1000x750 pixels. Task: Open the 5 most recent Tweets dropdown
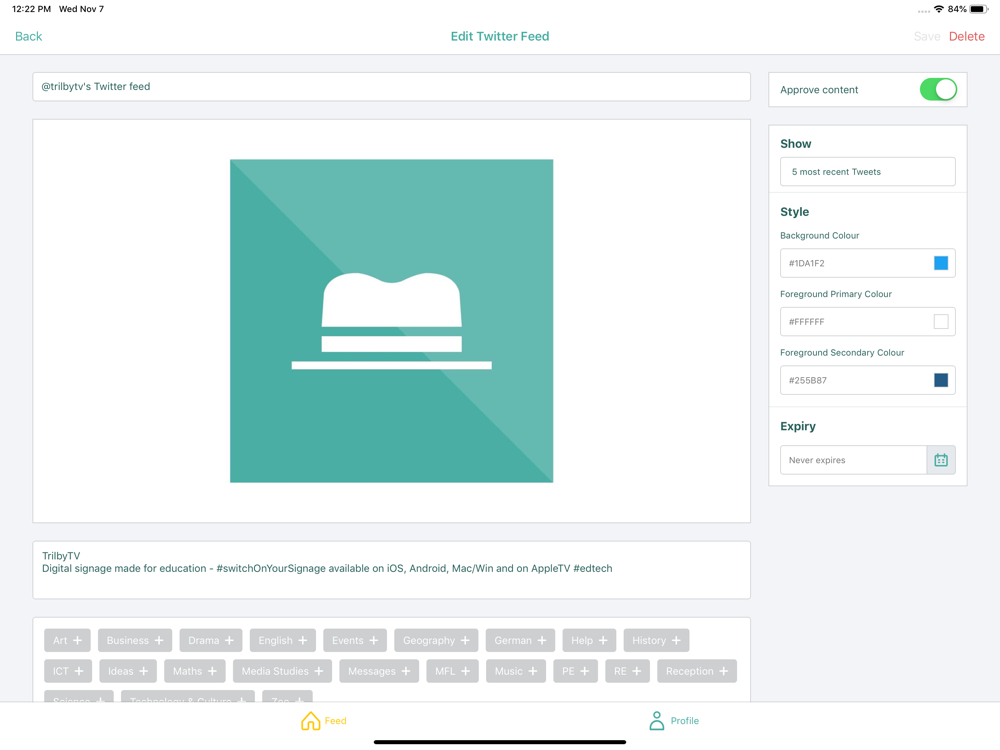pos(867,172)
